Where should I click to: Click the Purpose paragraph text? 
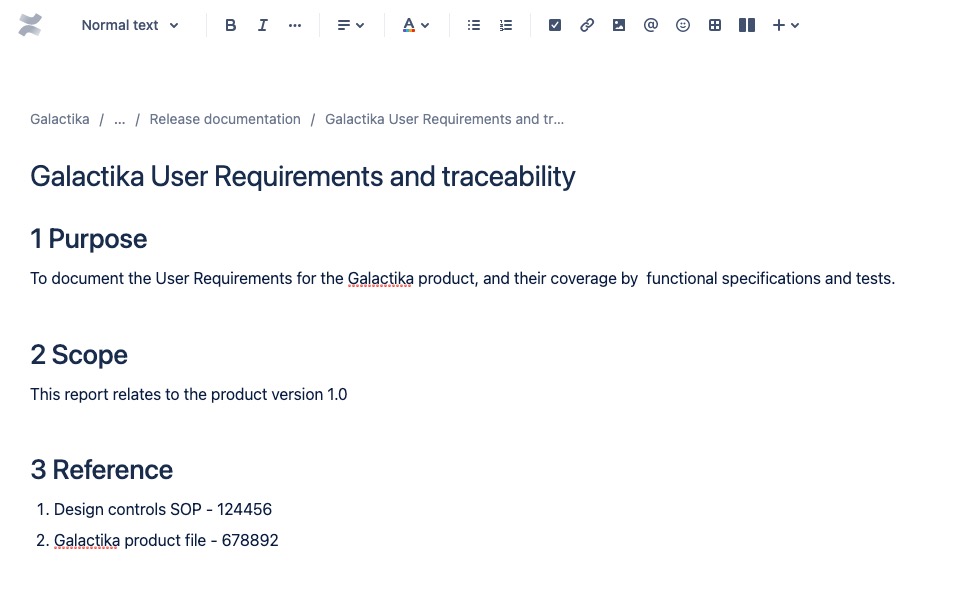462,278
